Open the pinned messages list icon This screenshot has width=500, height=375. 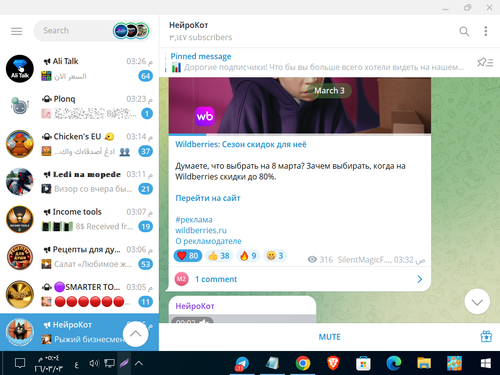click(485, 62)
